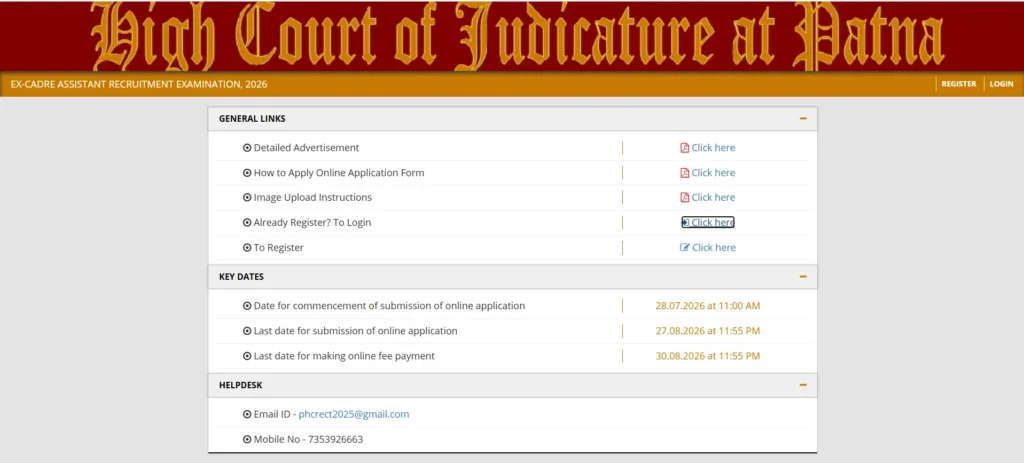Click Ex-Cadre Assistant Recruitment Examination title

click(139, 84)
